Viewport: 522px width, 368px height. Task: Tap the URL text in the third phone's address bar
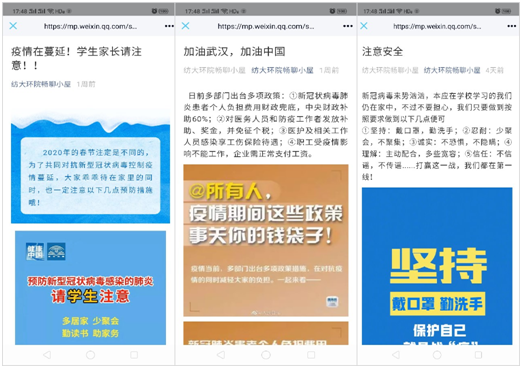point(437,26)
